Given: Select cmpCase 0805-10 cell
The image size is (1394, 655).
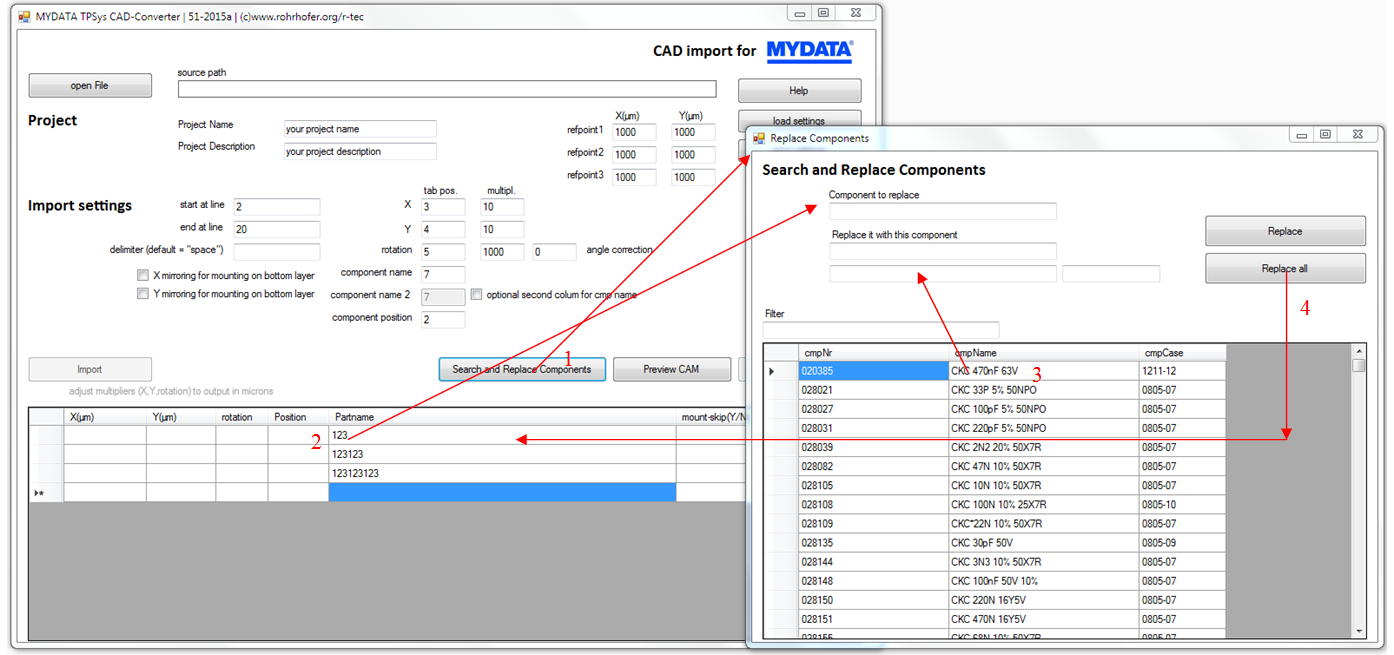Looking at the screenshot, I should click(x=1183, y=504).
